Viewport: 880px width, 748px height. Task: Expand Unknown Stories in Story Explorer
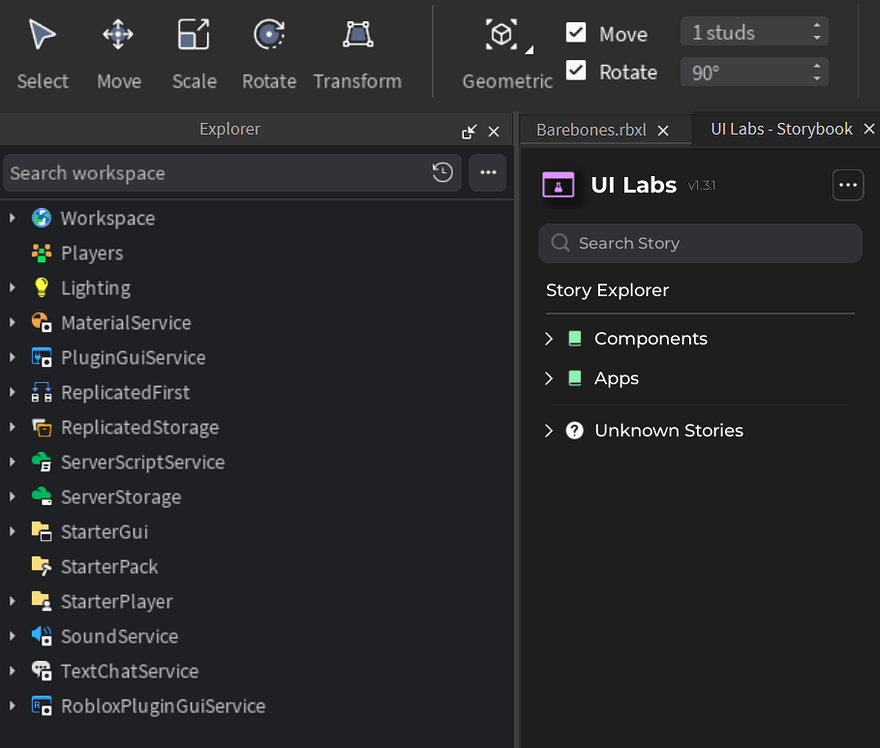(x=548, y=430)
